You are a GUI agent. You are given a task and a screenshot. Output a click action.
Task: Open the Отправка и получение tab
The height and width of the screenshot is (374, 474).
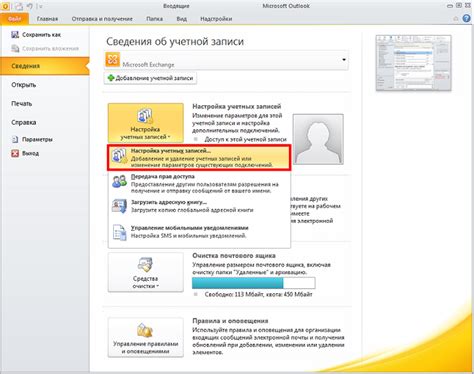(x=102, y=19)
